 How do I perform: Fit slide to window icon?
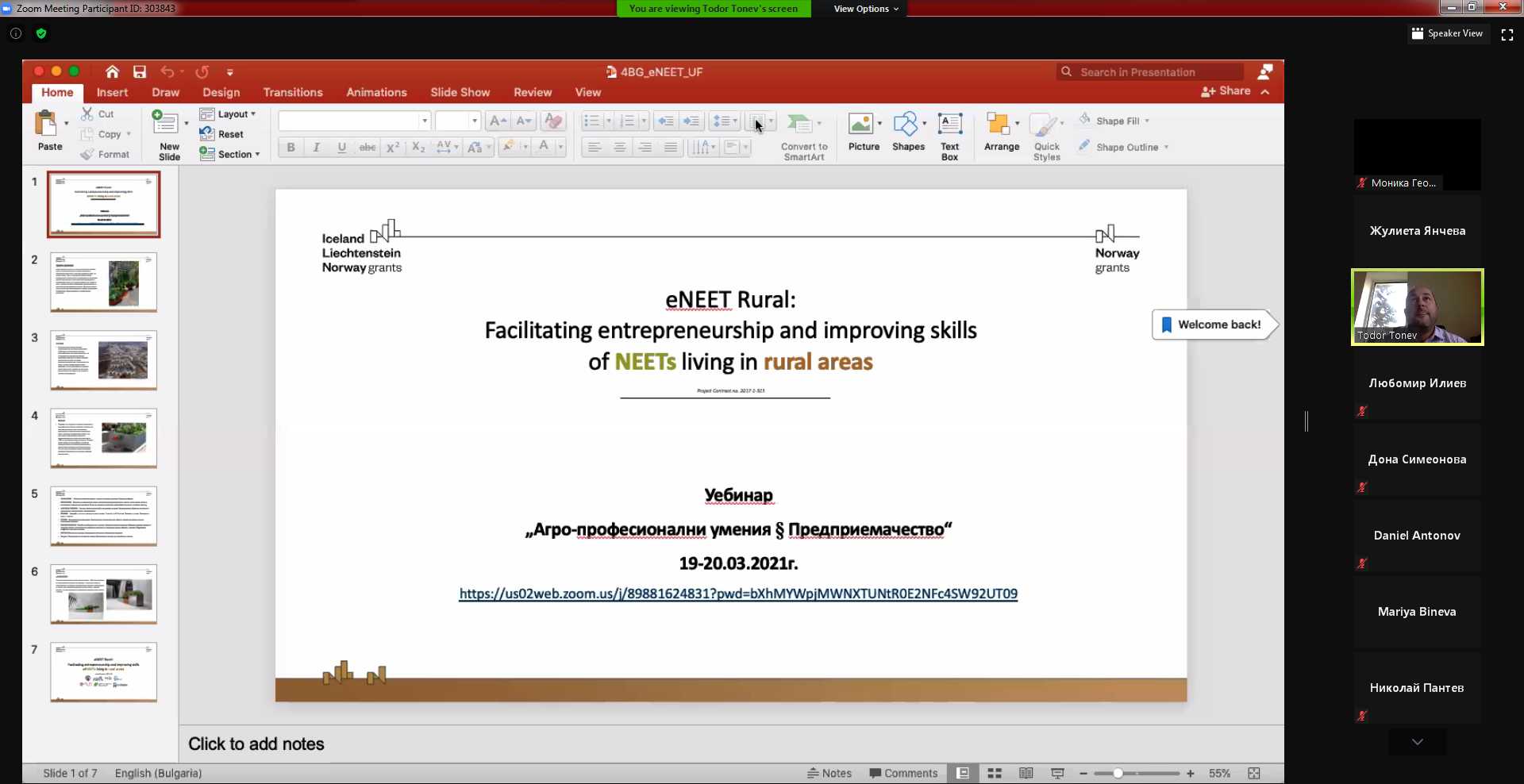click(x=1254, y=773)
